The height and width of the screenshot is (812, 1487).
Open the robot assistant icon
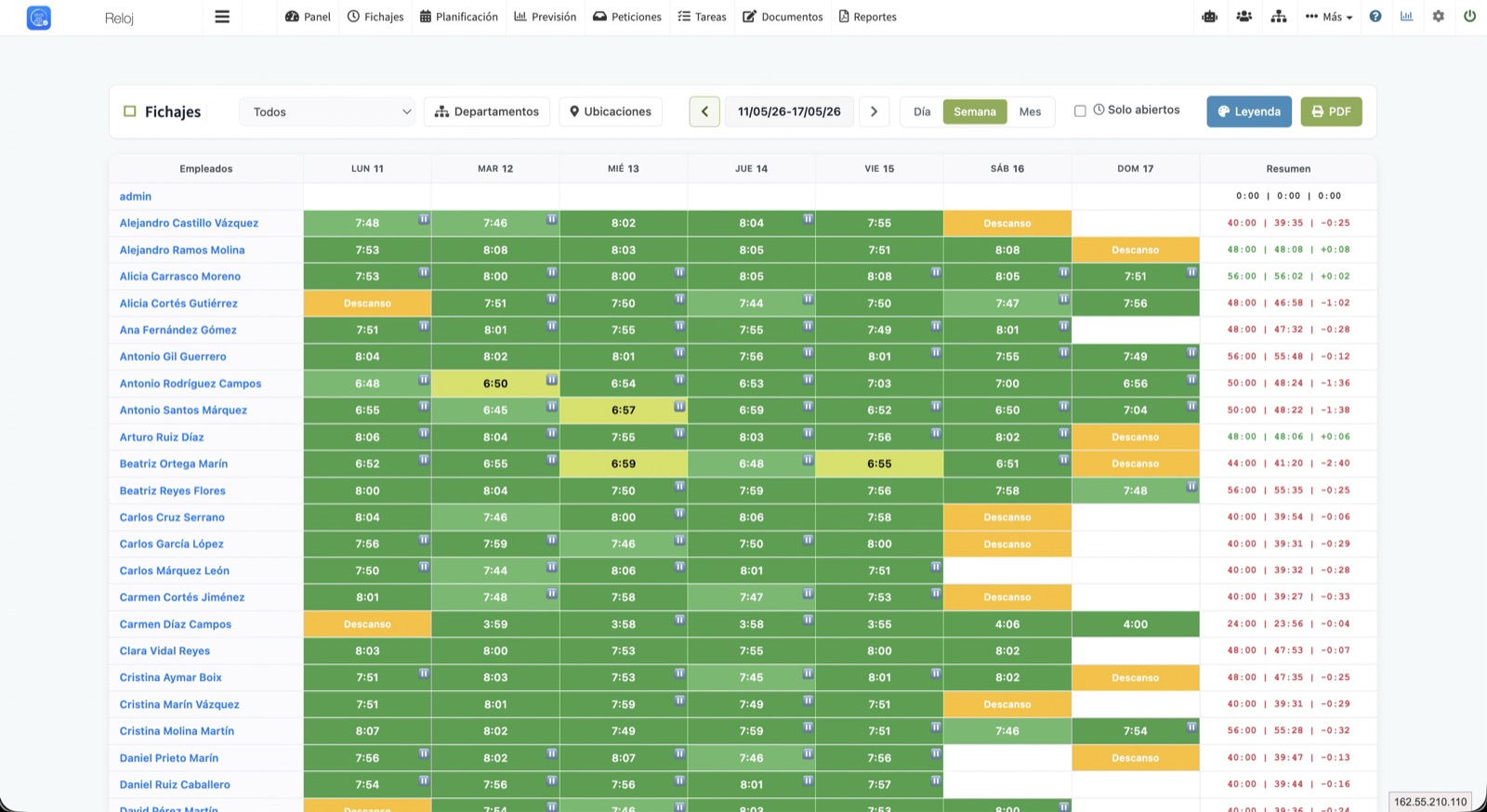pyautogui.click(x=1210, y=17)
